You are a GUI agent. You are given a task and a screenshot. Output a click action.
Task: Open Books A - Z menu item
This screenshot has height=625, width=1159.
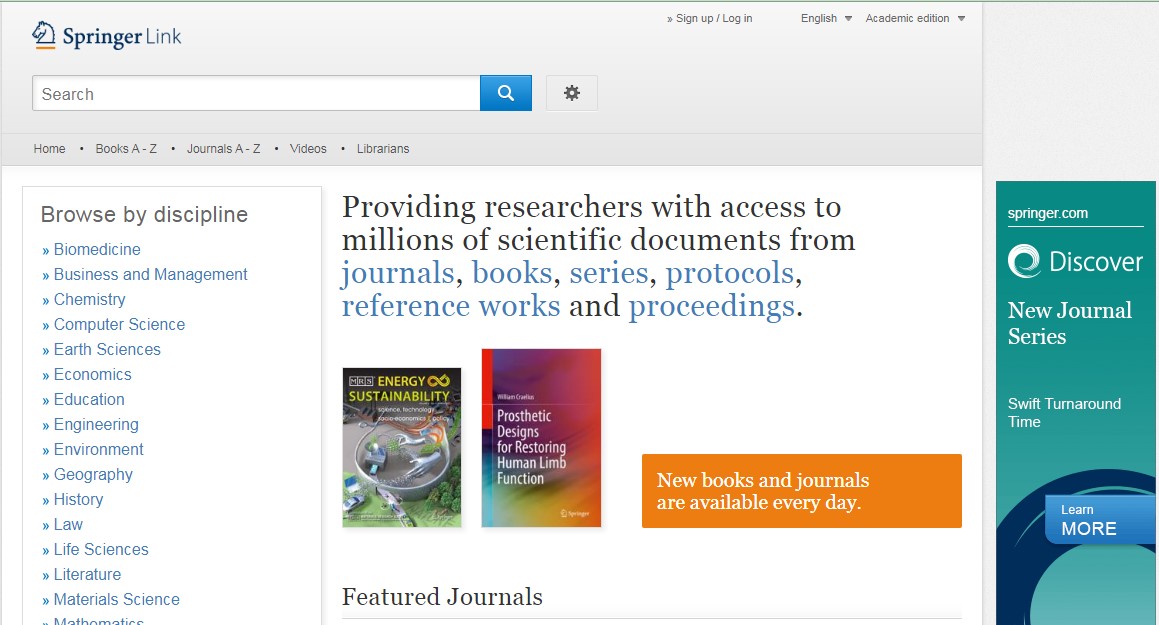pyautogui.click(x=126, y=148)
